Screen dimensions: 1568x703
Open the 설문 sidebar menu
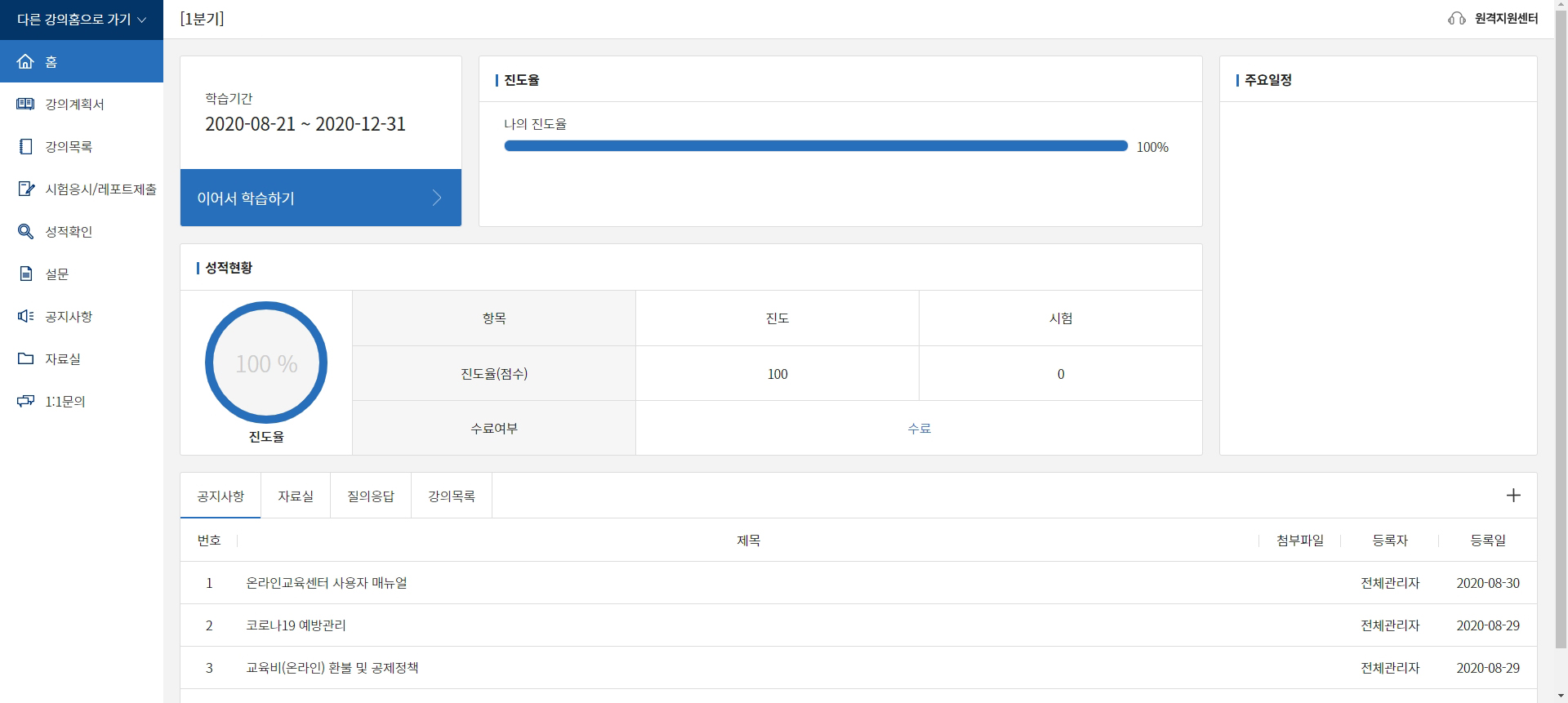tap(82, 274)
